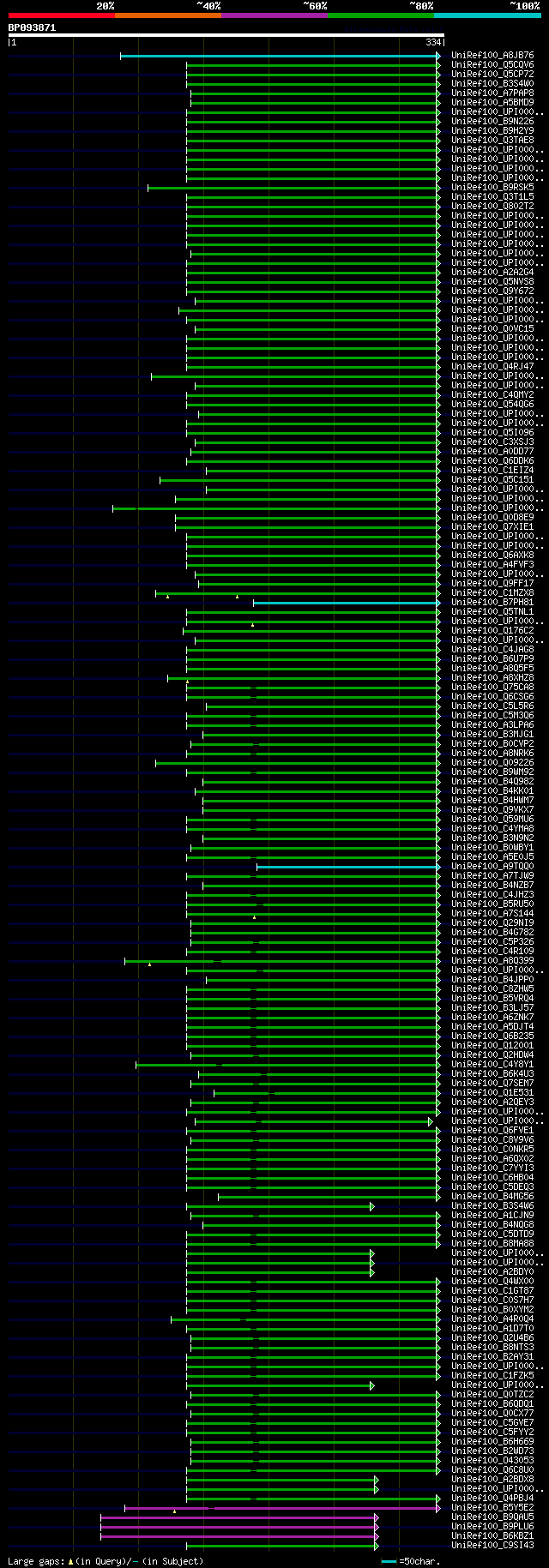The height and width of the screenshot is (1568, 549).
Task: Click the UniRef100_Q9FF17 entry
Action: pyautogui.click(x=492, y=584)
